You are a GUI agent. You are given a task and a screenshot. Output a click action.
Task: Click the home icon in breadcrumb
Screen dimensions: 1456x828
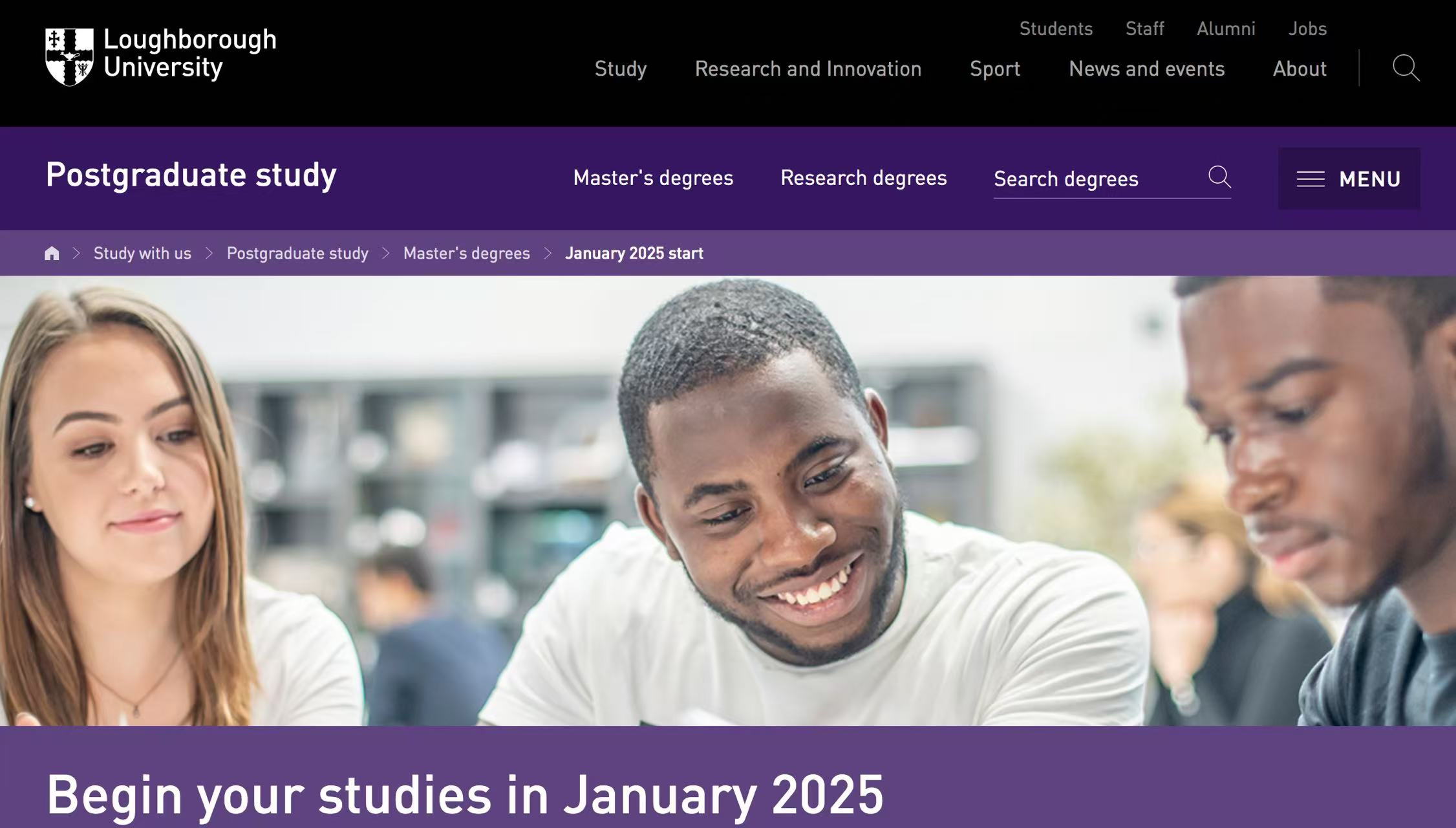52,254
